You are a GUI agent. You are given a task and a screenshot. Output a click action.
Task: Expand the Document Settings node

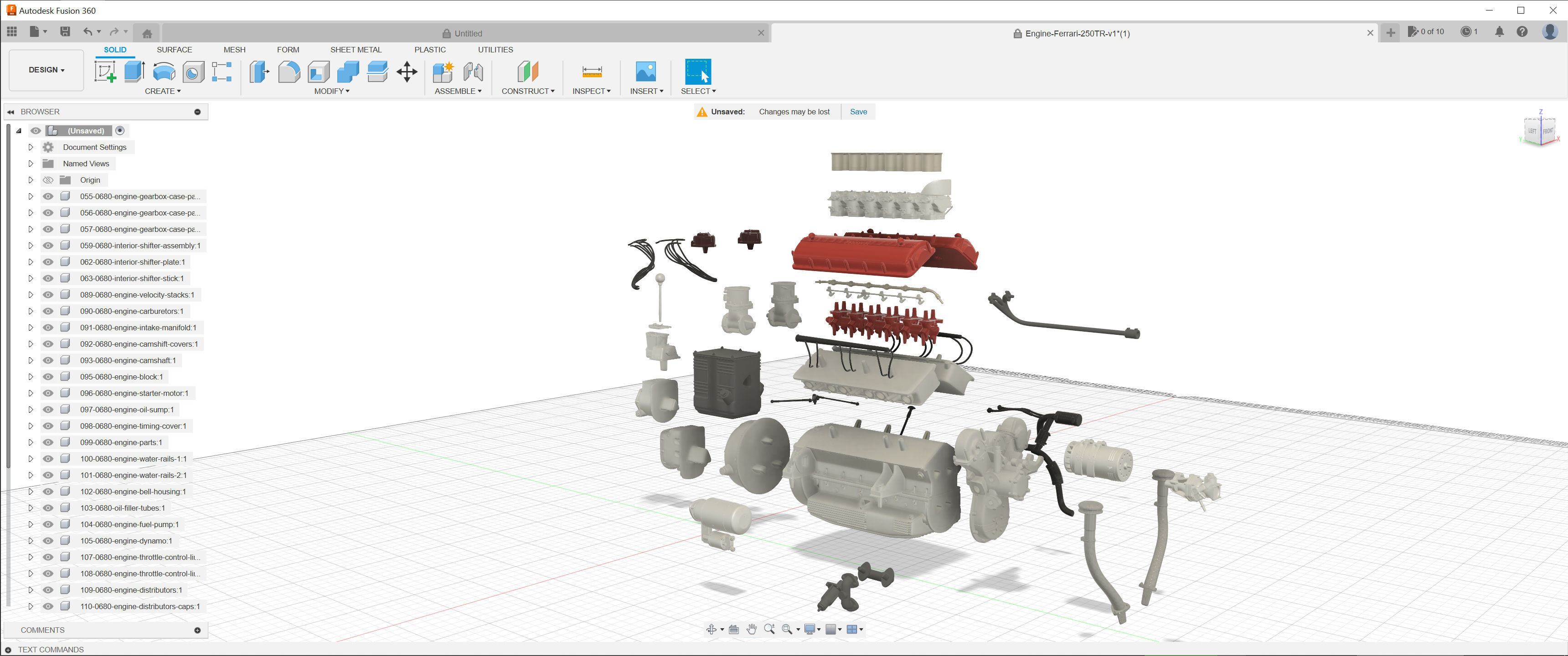pos(31,147)
